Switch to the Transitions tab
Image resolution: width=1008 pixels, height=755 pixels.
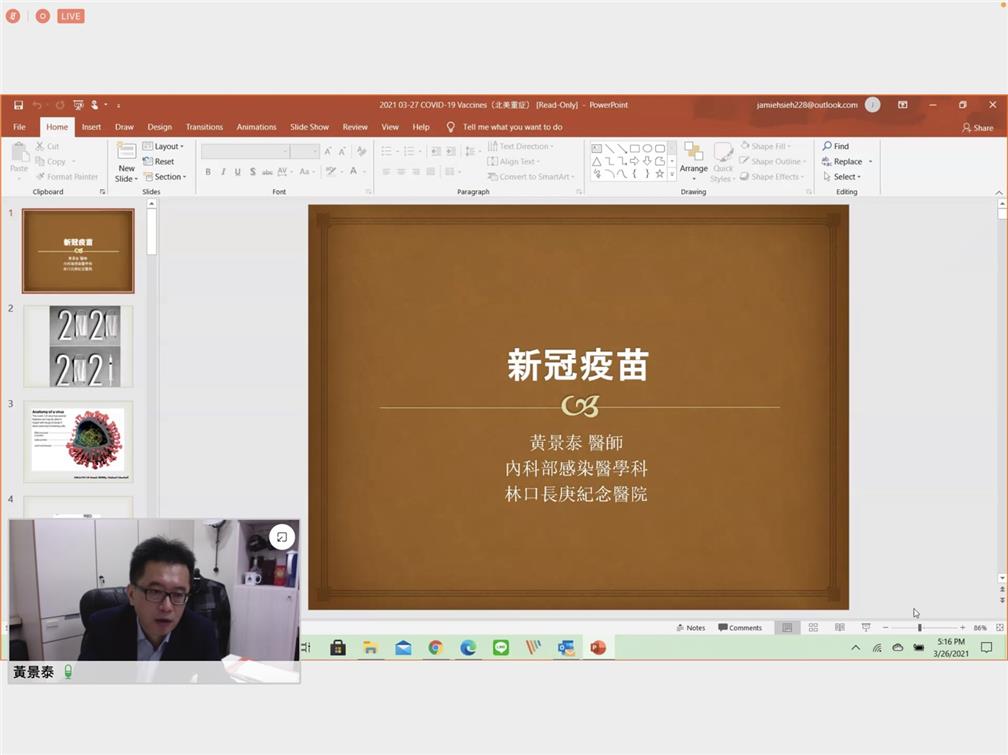[204, 127]
